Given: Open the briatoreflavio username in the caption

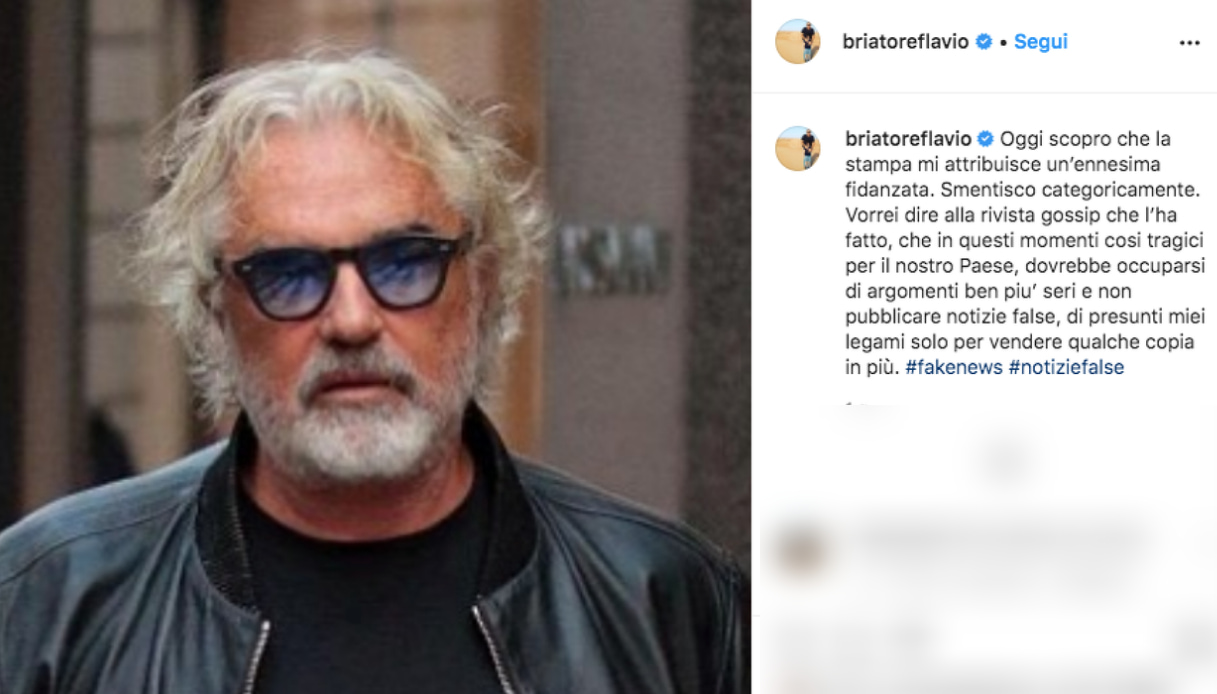Looking at the screenshot, I should click(907, 138).
